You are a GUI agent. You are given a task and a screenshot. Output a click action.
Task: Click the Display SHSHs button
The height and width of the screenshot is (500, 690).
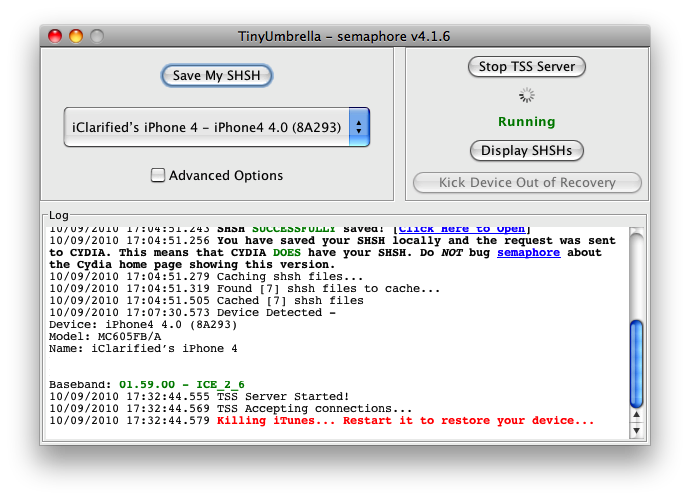pos(527,151)
